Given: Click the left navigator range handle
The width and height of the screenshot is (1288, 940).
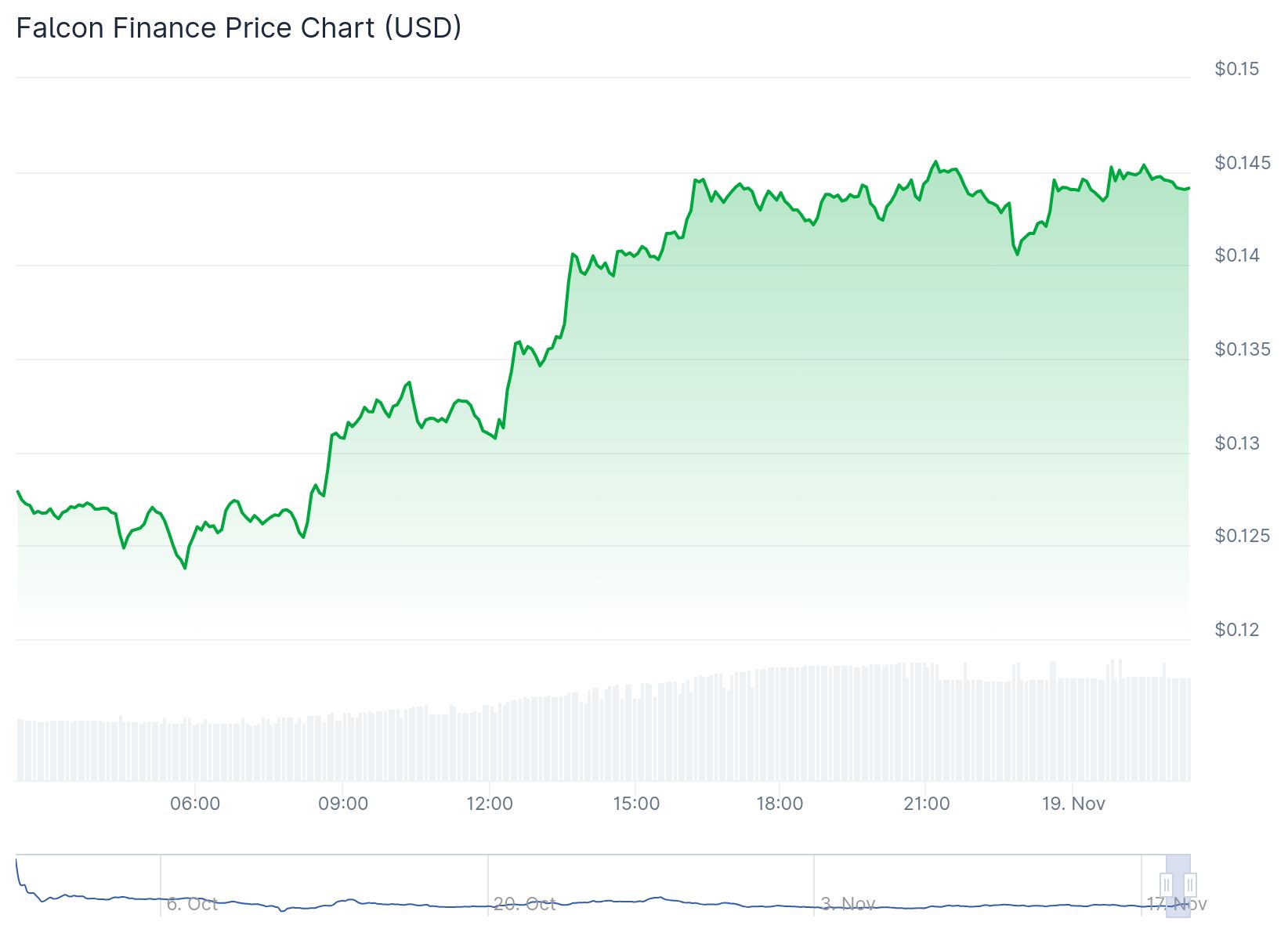Looking at the screenshot, I should [x=1167, y=886].
